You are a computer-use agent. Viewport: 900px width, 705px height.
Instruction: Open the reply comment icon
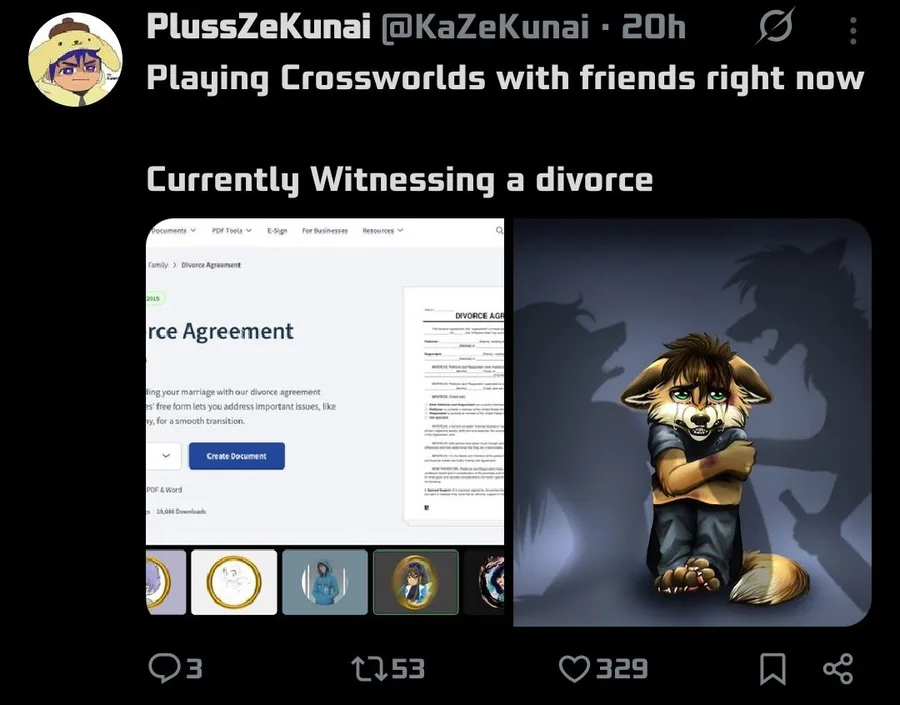164,668
